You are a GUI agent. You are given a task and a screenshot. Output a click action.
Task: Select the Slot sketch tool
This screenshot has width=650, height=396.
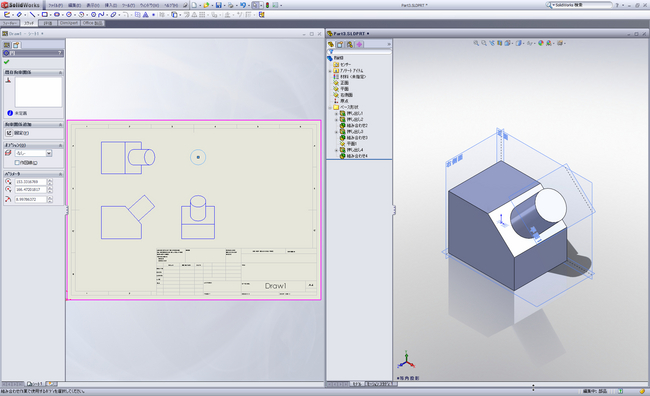[x=57, y=15]
